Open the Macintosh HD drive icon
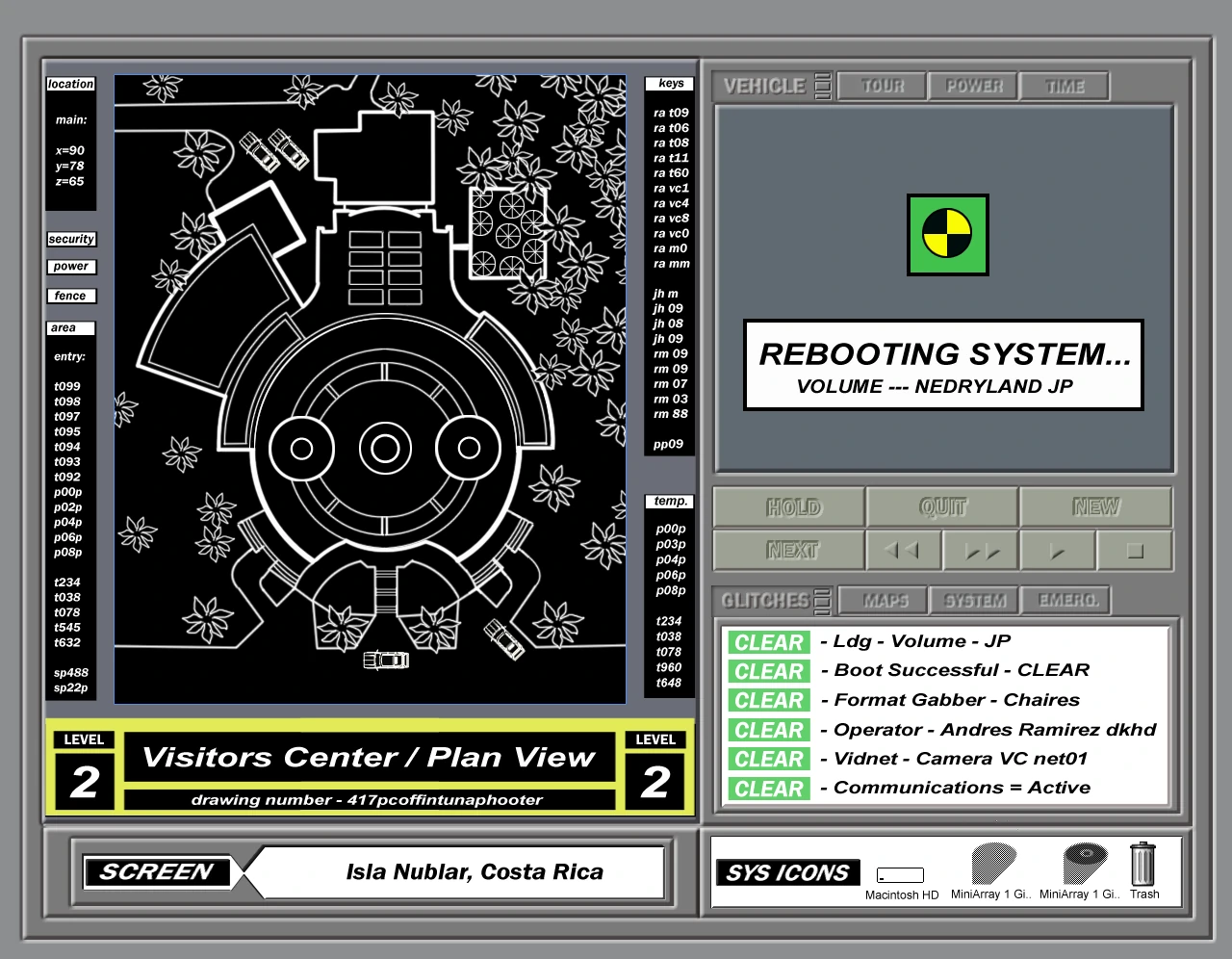Viewport: 1232px width, 959px height. [x=900, y=874]
